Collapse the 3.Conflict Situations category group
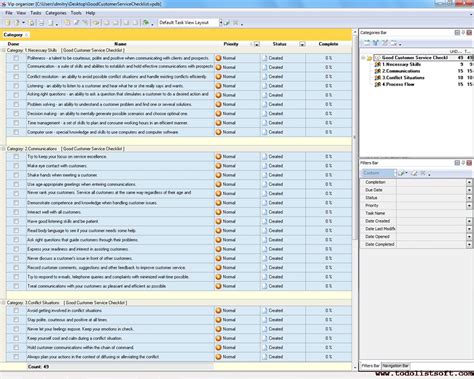The width and height of the screenshot is (474, 379). click(3, 303)
